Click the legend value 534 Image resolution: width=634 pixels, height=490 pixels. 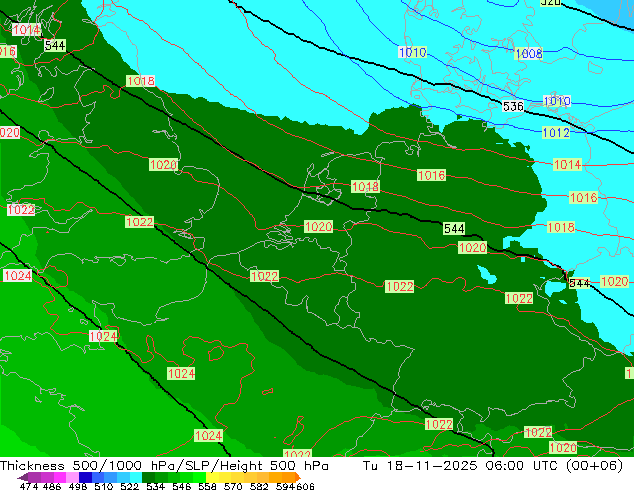(155, 486)
